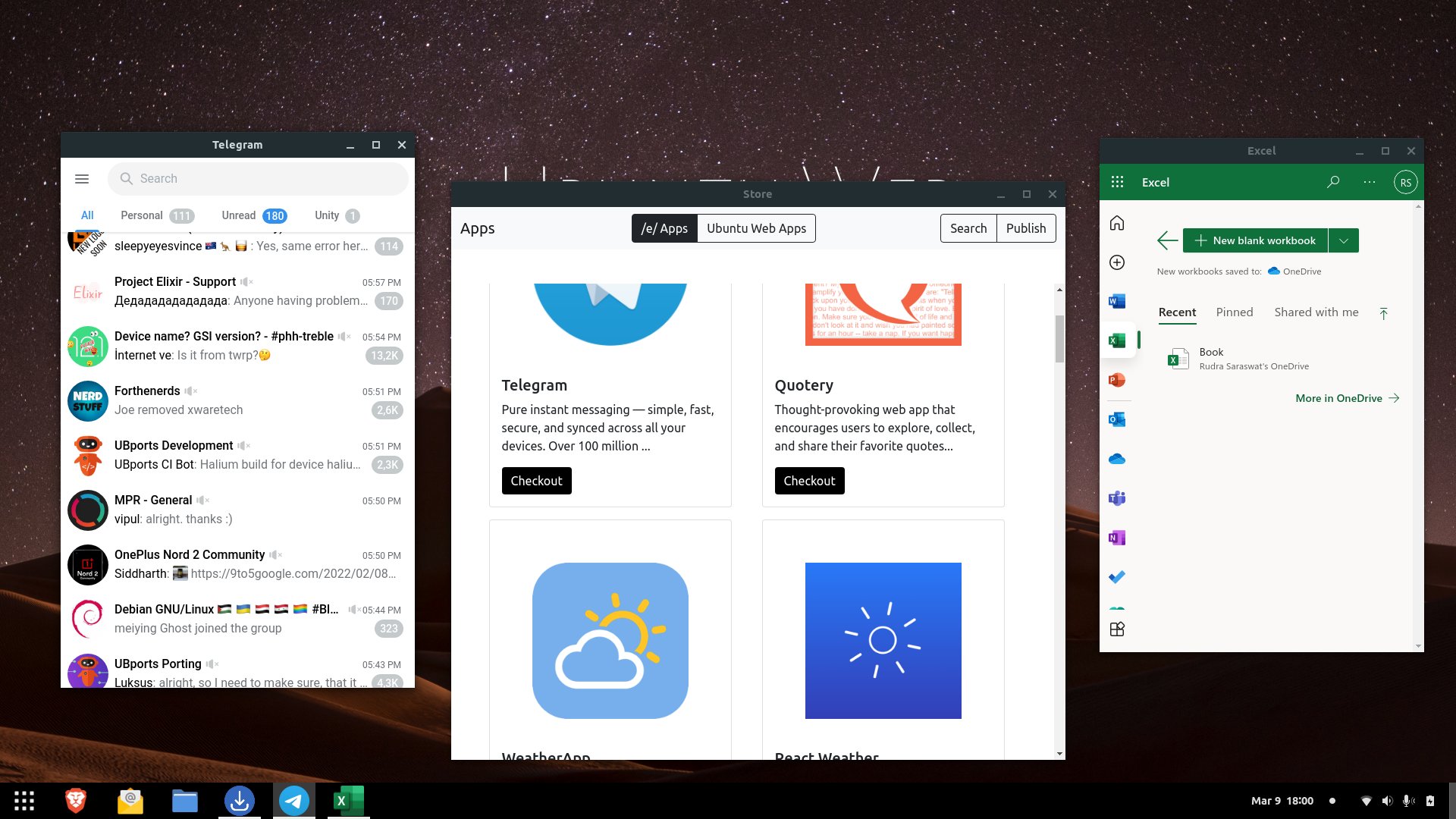Open the Files manager in taskbar
The image size is (1456, 819).
click(x=185, y=801)
